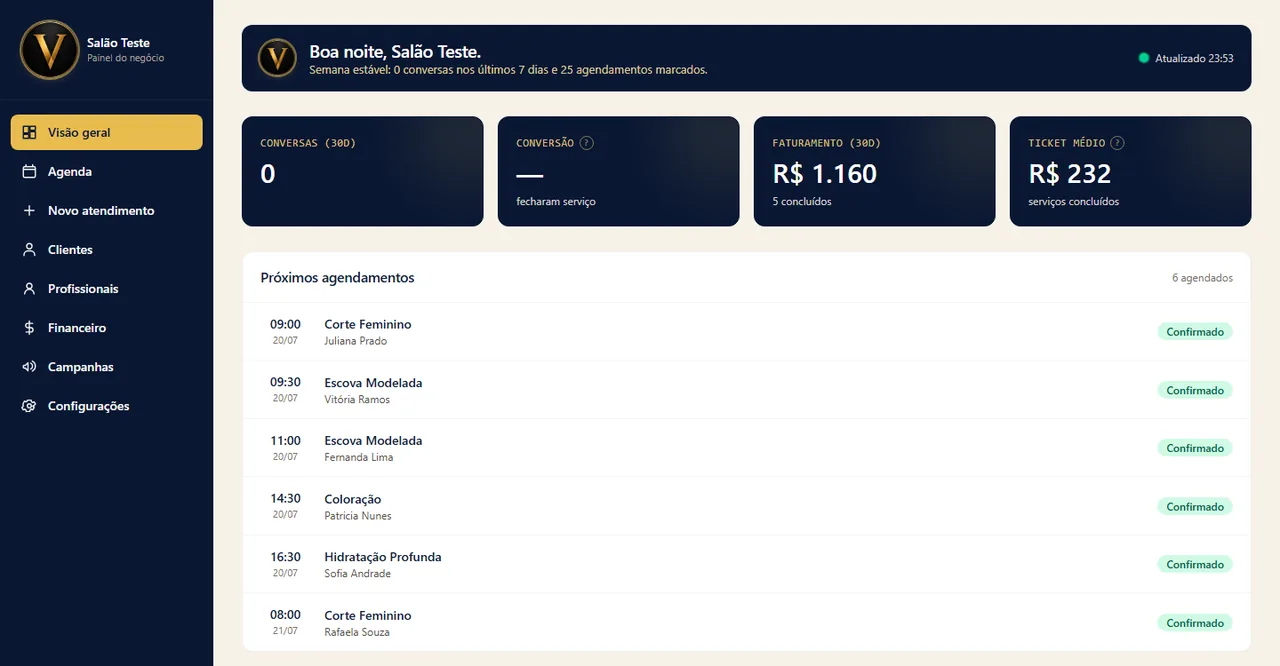Click the Campanhas speaker icon
The height and width of the screenshot is (666, 1280).
(29, 366)
